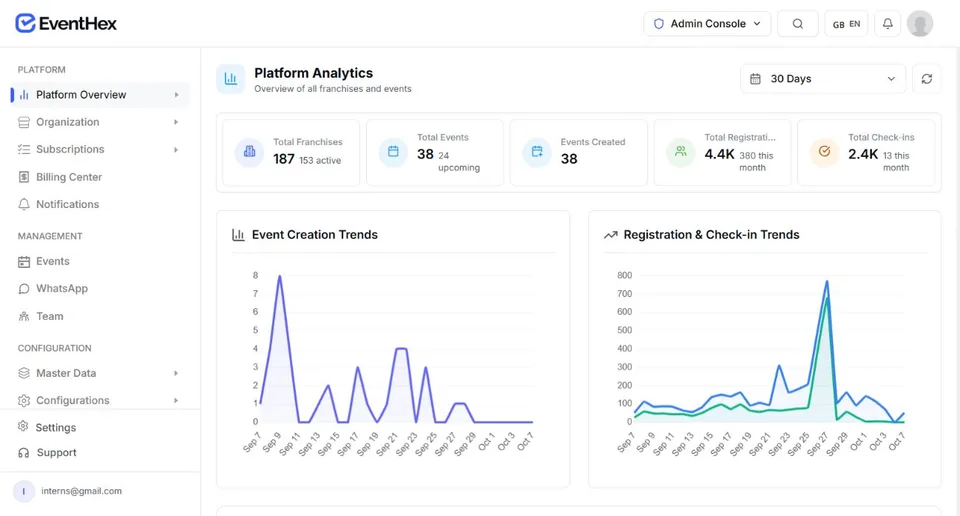Click the Team people icon
The image size is (960, 516).
pyautogui.click(x=24, y=316)
